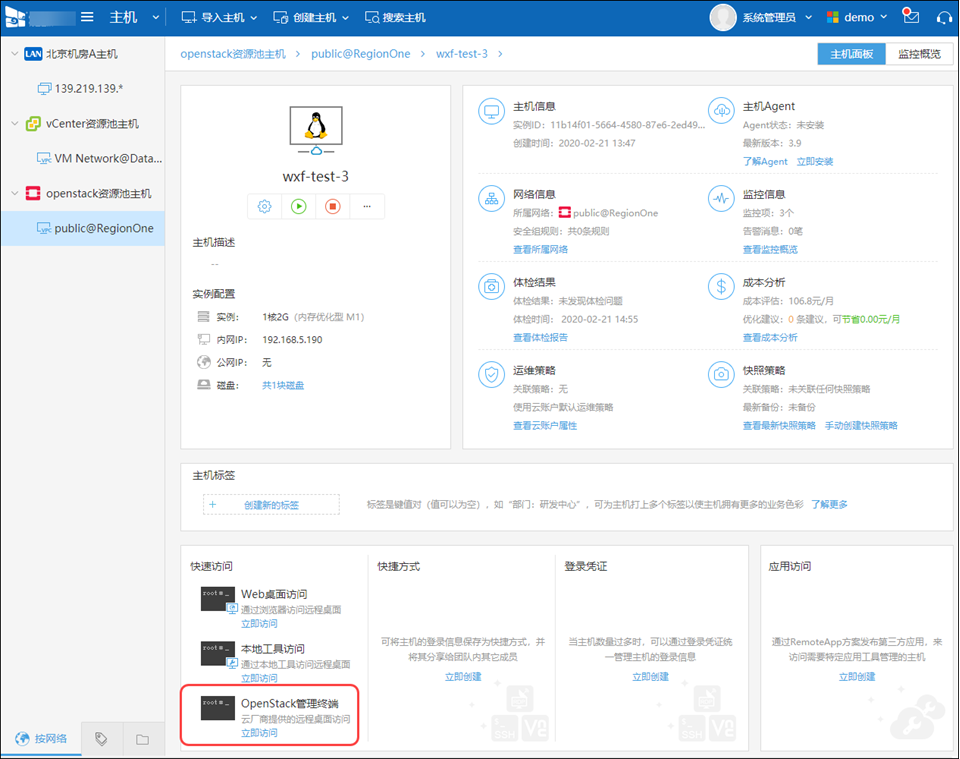Viewport: 960px width, 759px height.
Task: Open 查看成本分析 link
Action: [x=770, y=337]
